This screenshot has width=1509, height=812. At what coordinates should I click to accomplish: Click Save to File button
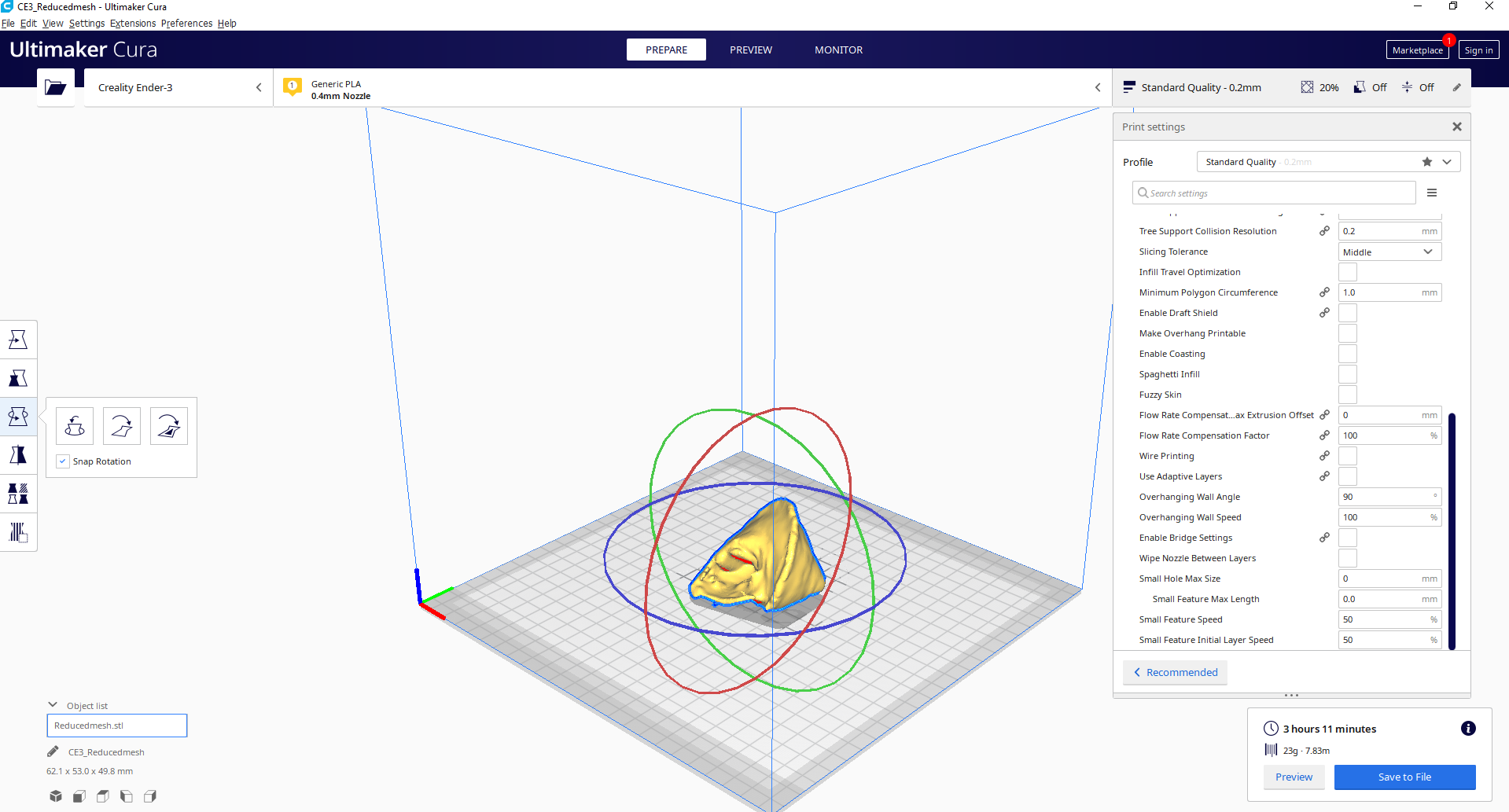coord(1404,777)
